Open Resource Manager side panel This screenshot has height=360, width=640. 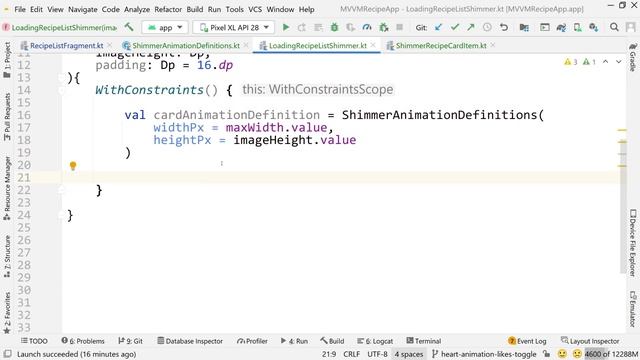(7, 189)
